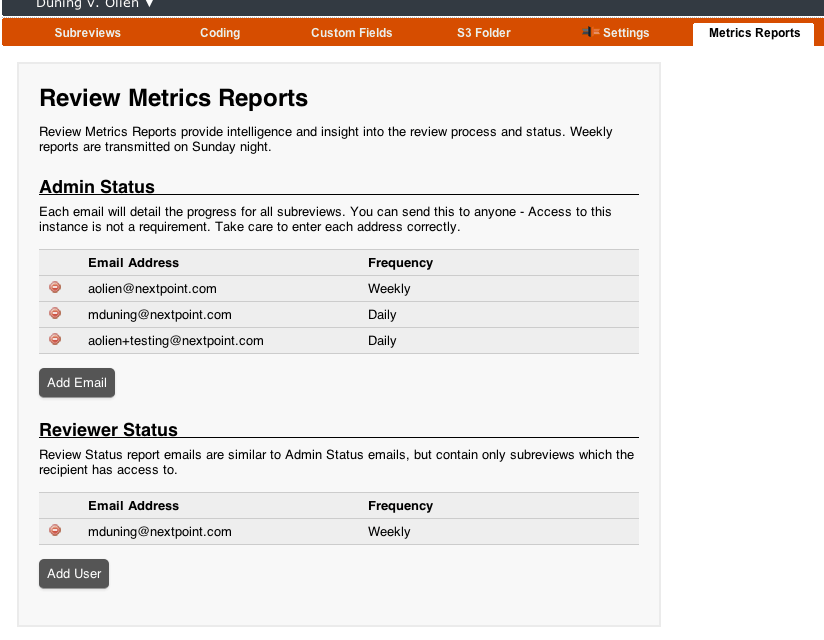Click the Reviewer Status section heading
This screenshot has width=824, height=640.
point(108,430)
